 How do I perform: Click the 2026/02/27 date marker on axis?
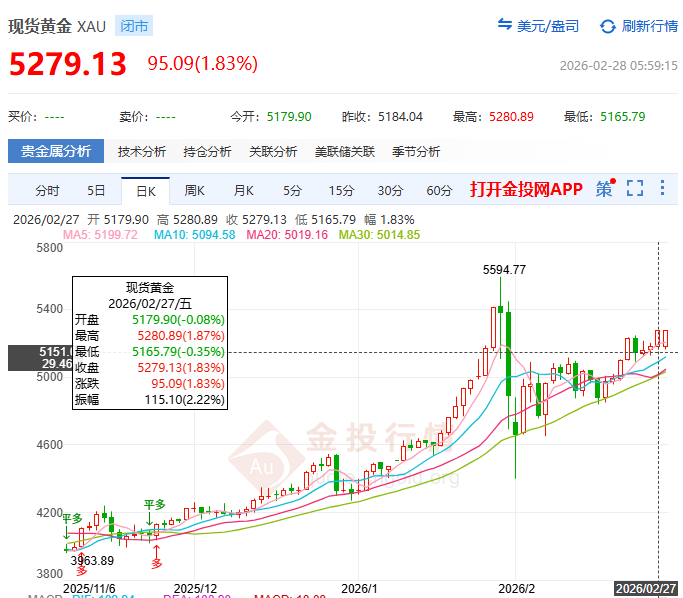tap(646, 588)
